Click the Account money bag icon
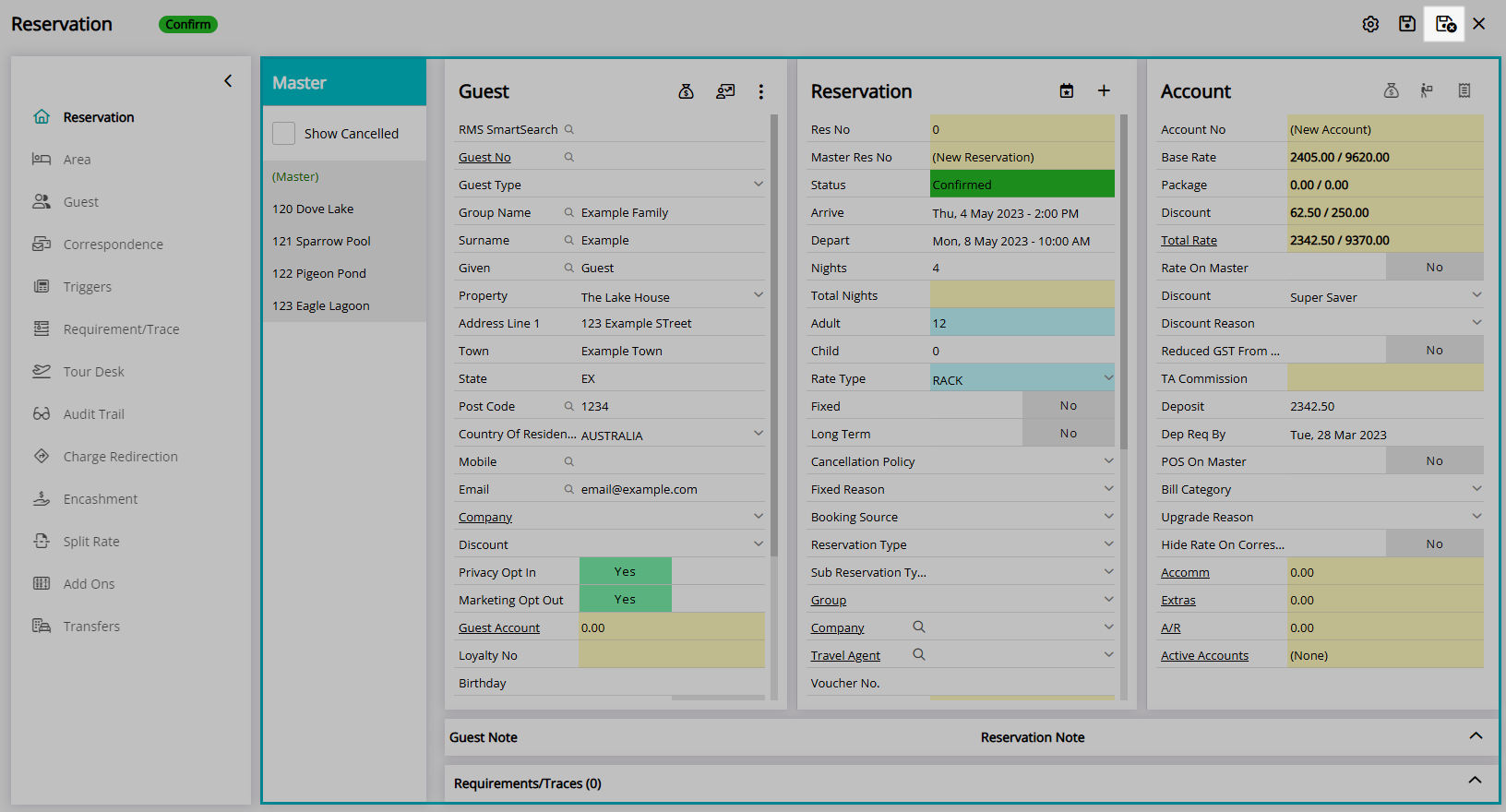The image size is (1506, 812). 1392,90
